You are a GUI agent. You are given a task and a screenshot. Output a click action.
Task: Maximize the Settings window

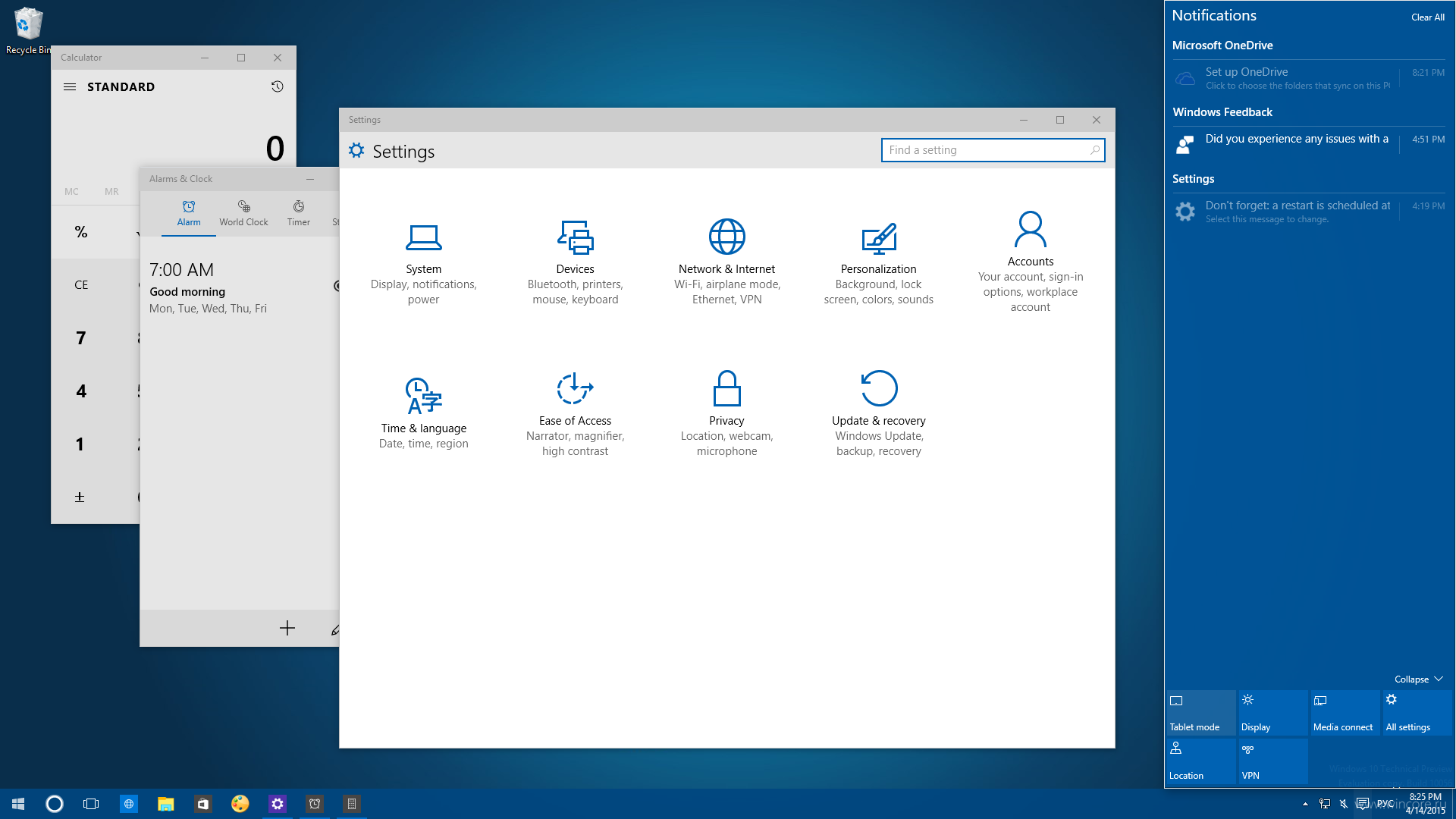1059,120
